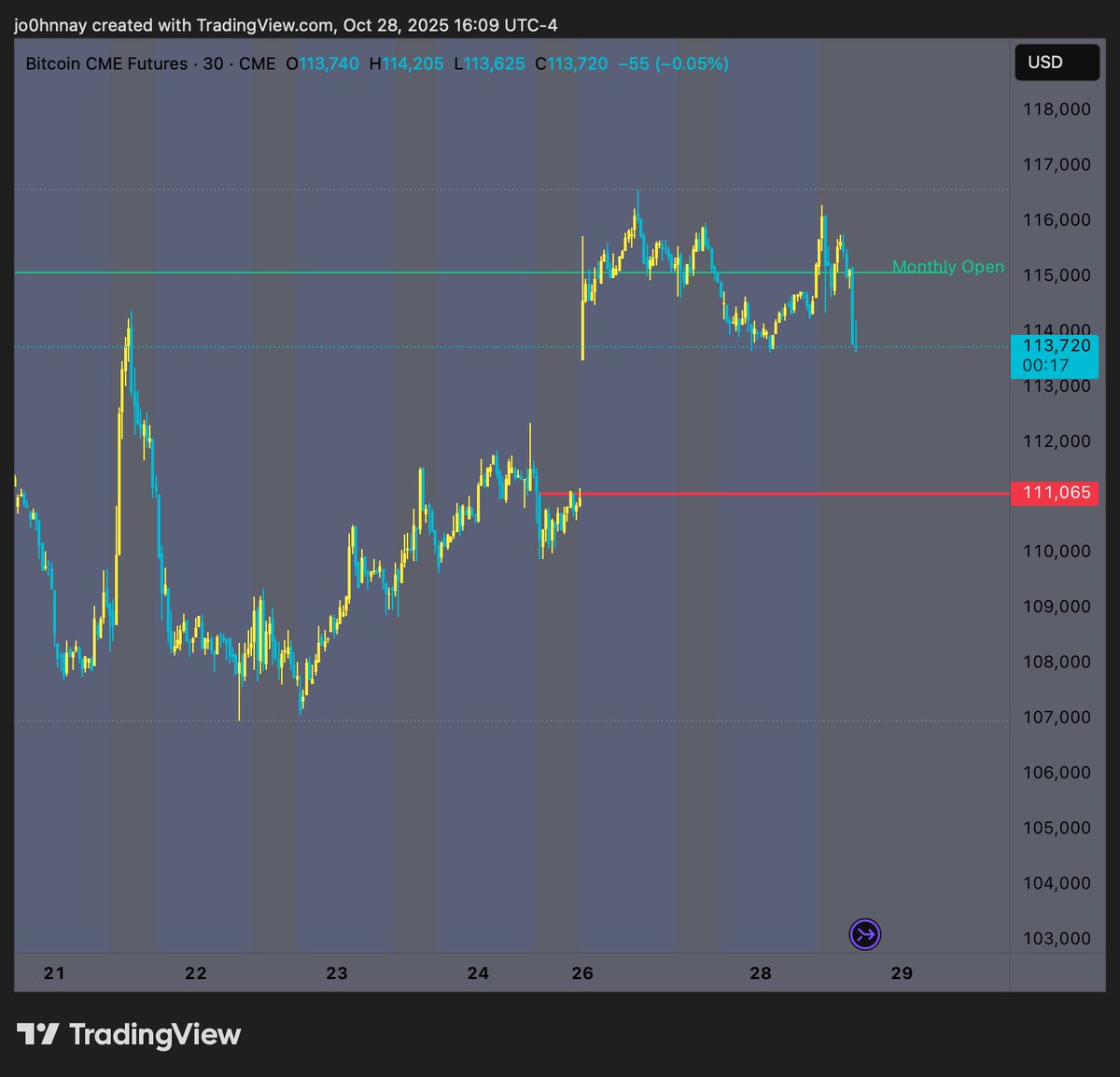Click date label 26 on time axis
1120x1077 pixels.
click(x=582, y=973)
